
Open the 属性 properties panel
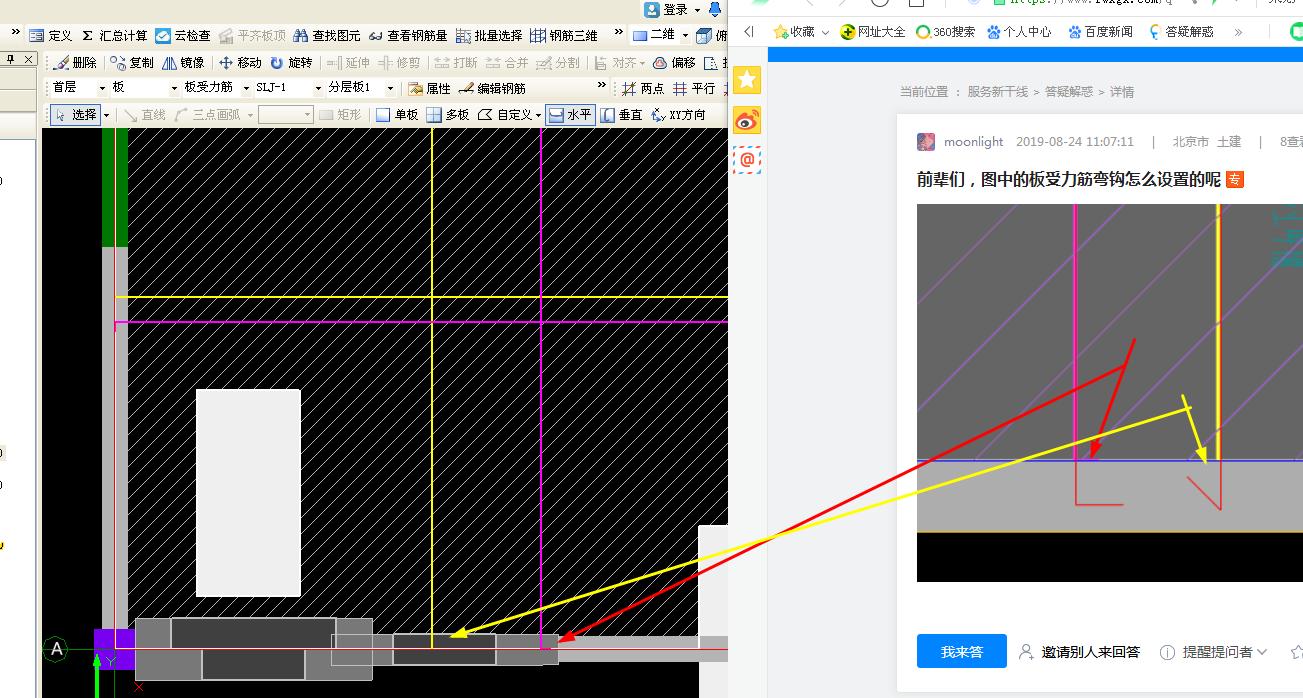point(429,88)
